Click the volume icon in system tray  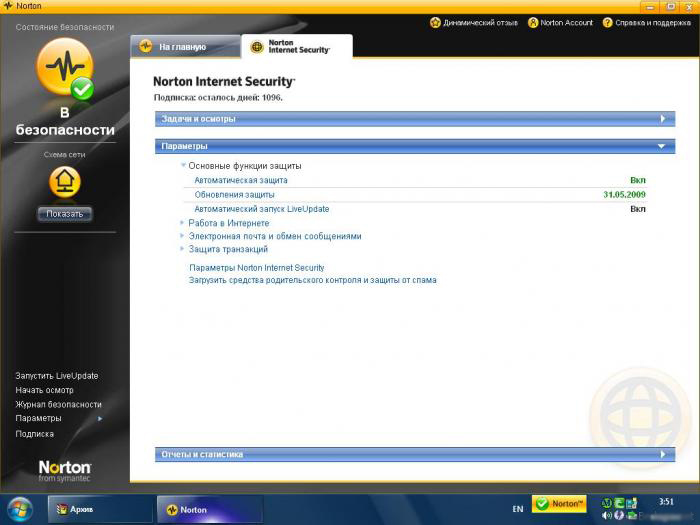tap(606, 516)
